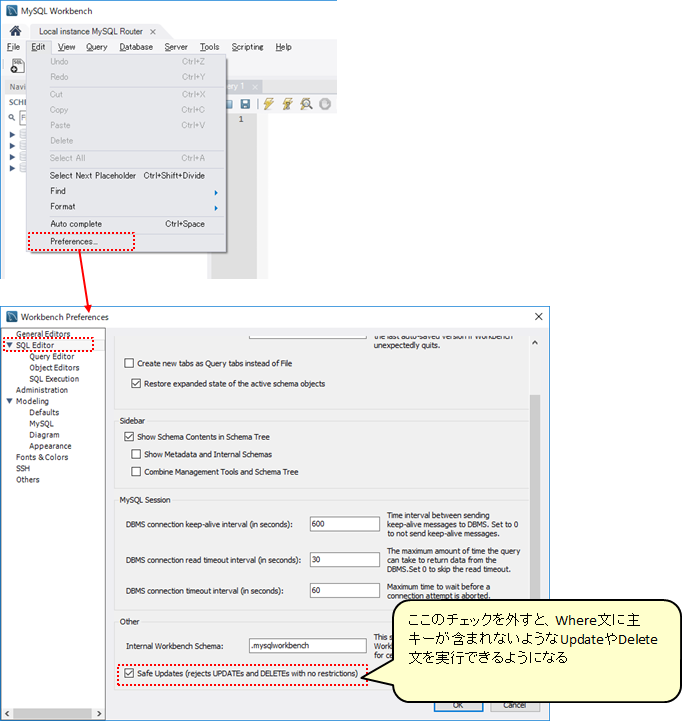Image resolution: width=682 pixels, height=721 pixels.
Task: Uncheck the Safe Updates checkbox
Action: [x=129, y=673]
